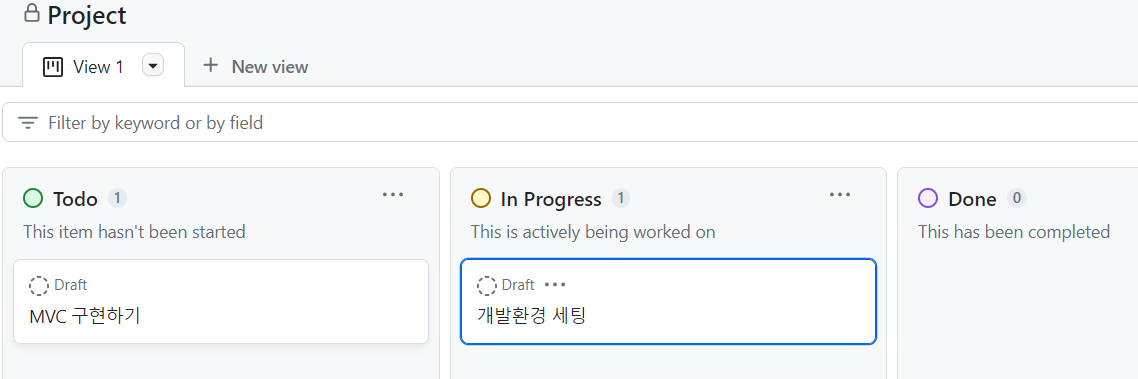Focus the Filter by keyword or field box

pyautogui.click(x=570, y=122)
